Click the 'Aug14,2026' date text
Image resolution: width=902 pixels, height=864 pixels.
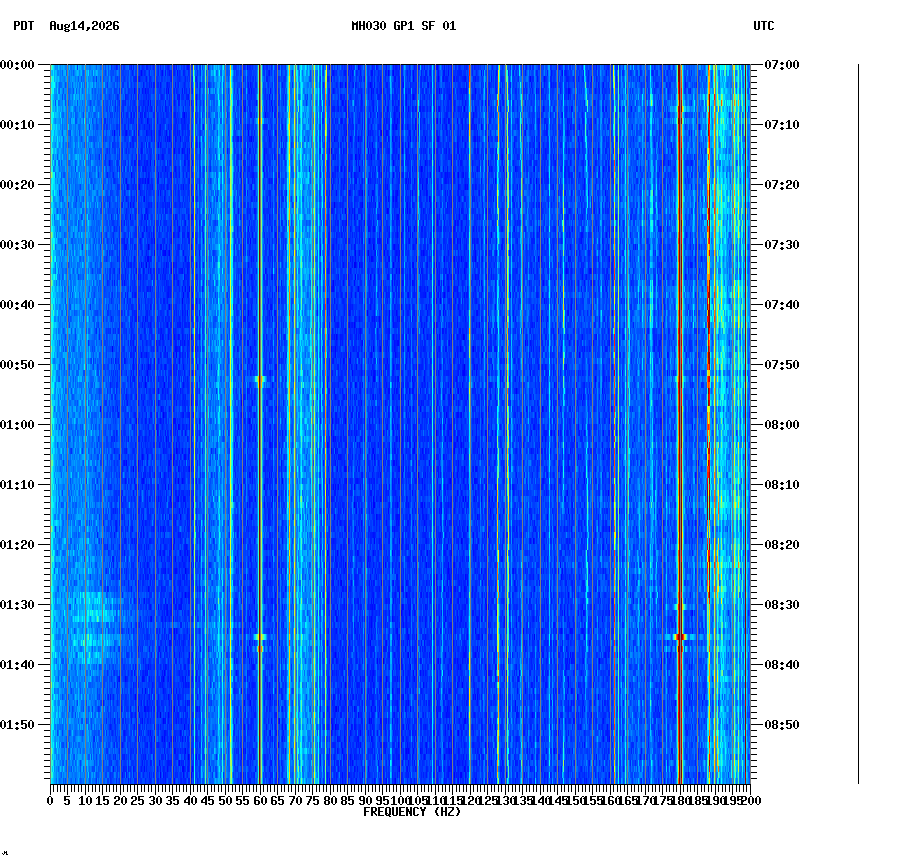click(84, 26)
